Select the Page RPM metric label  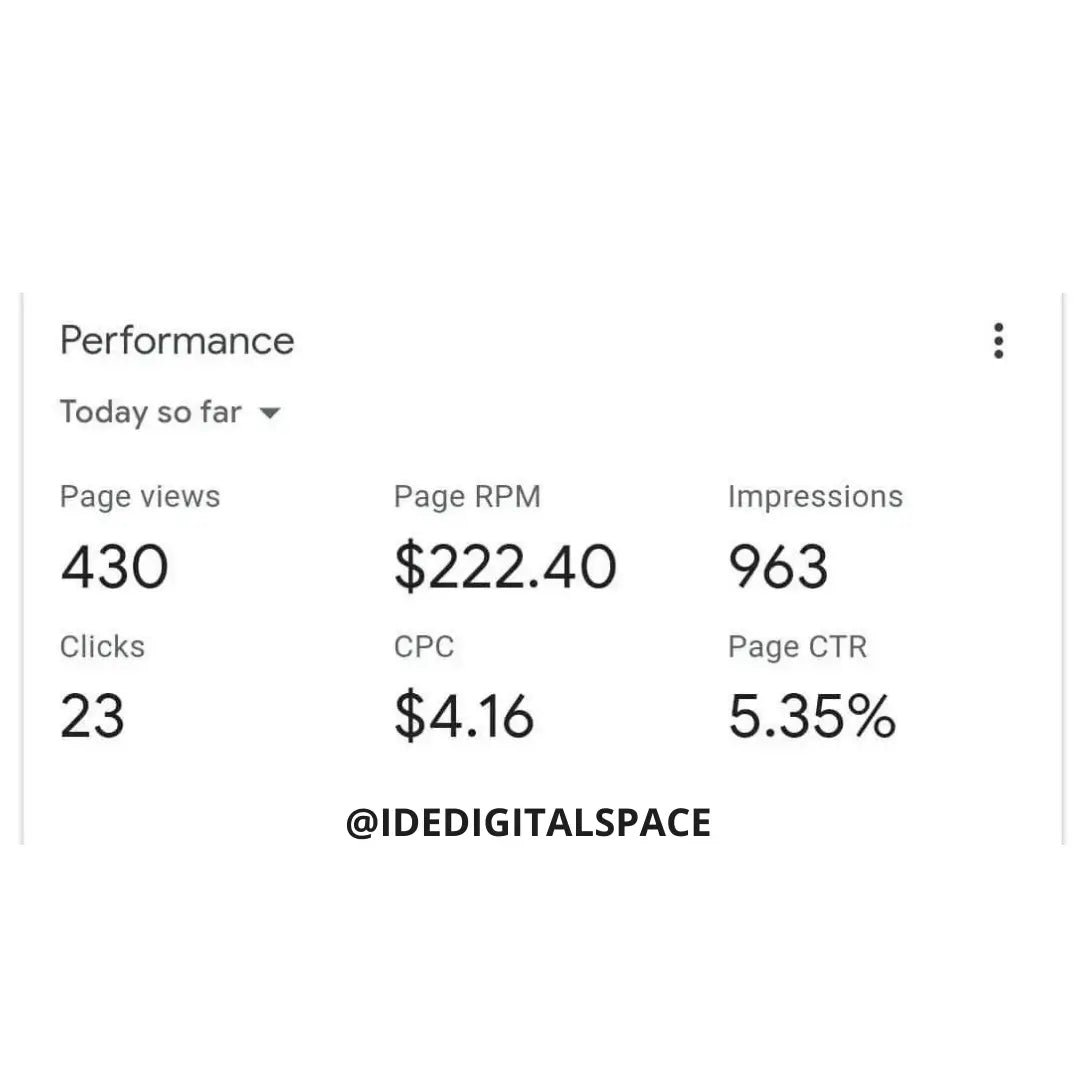click(467, 497)
